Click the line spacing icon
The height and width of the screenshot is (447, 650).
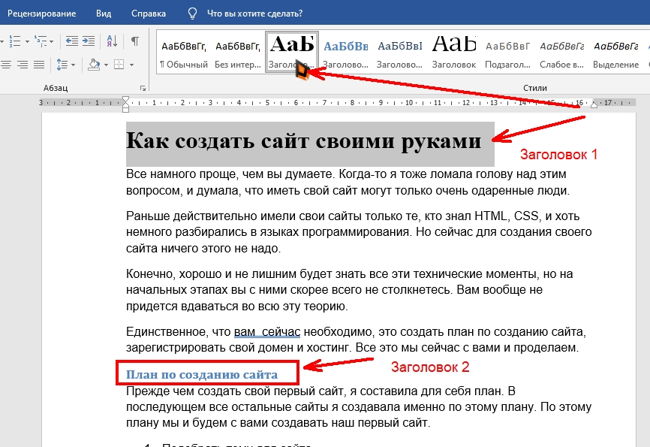pyautogui.click(x=62, y=65)
